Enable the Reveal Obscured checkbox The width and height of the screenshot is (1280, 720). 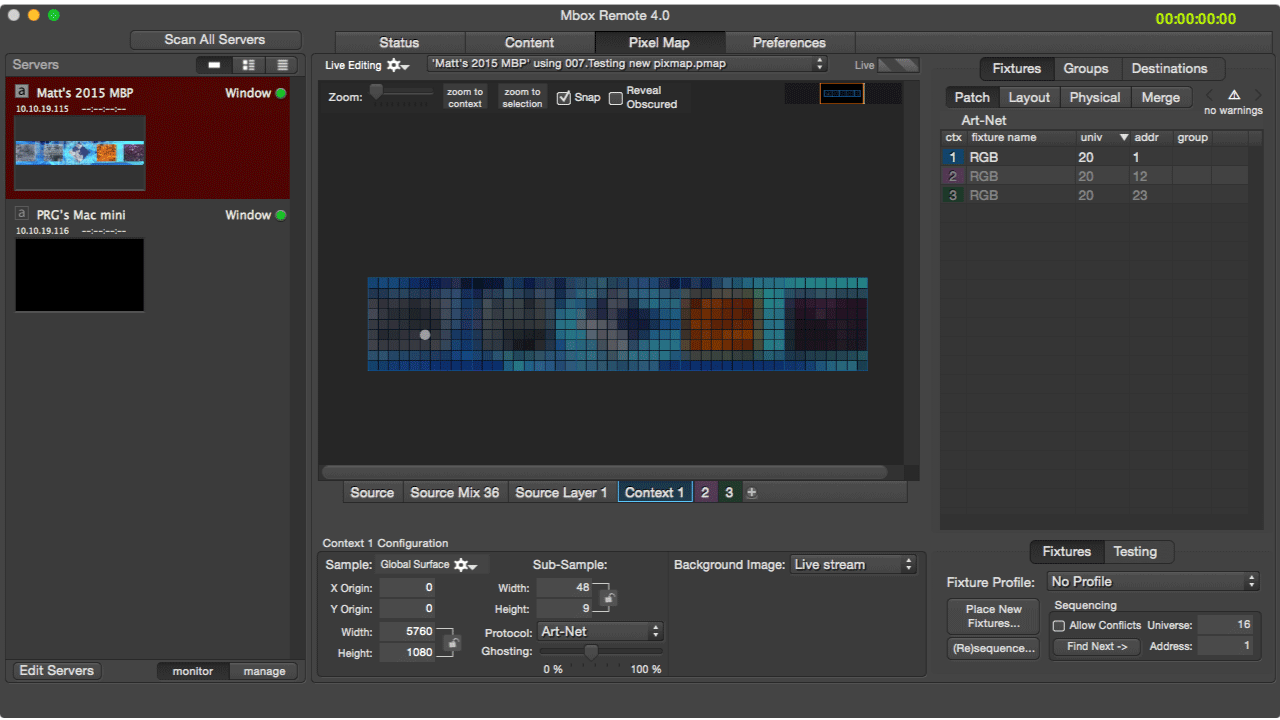pos(616,98)
